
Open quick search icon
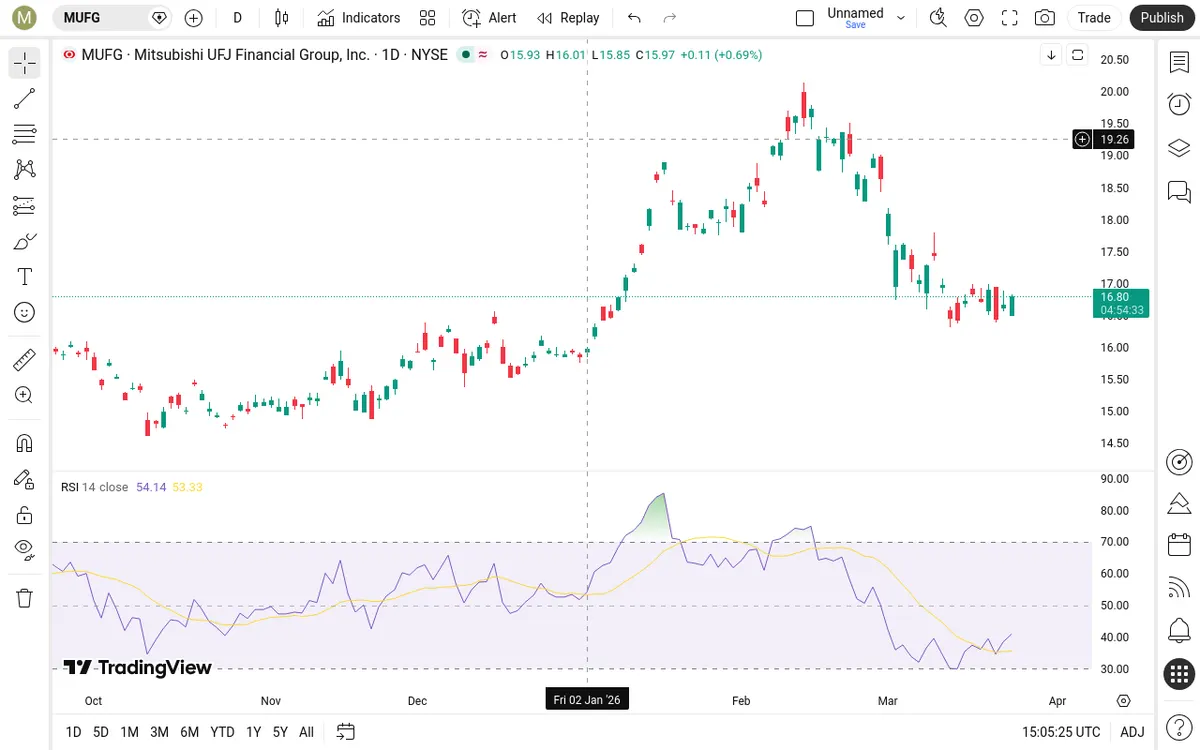(938, 18)
